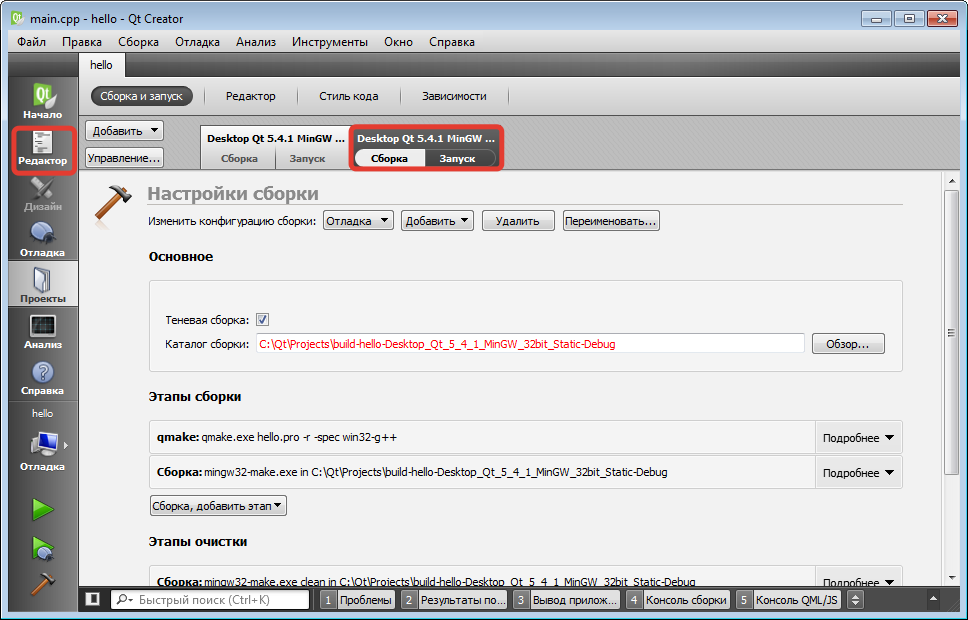968x620 pixels.
Task: Open quick search magnifier dropdown
Action: pos(124,600)
